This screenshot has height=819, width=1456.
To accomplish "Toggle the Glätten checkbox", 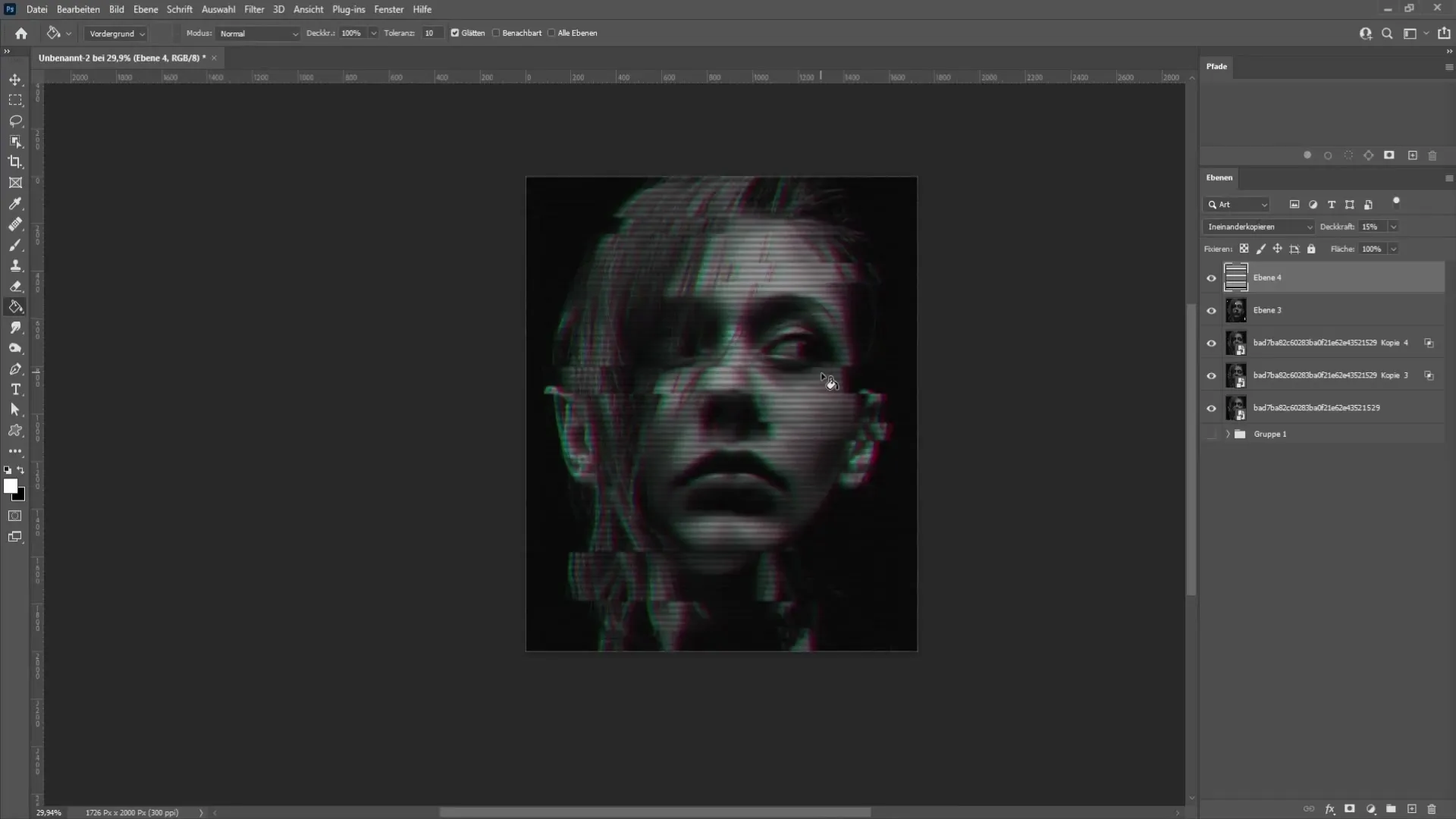I will click(455, 33).
